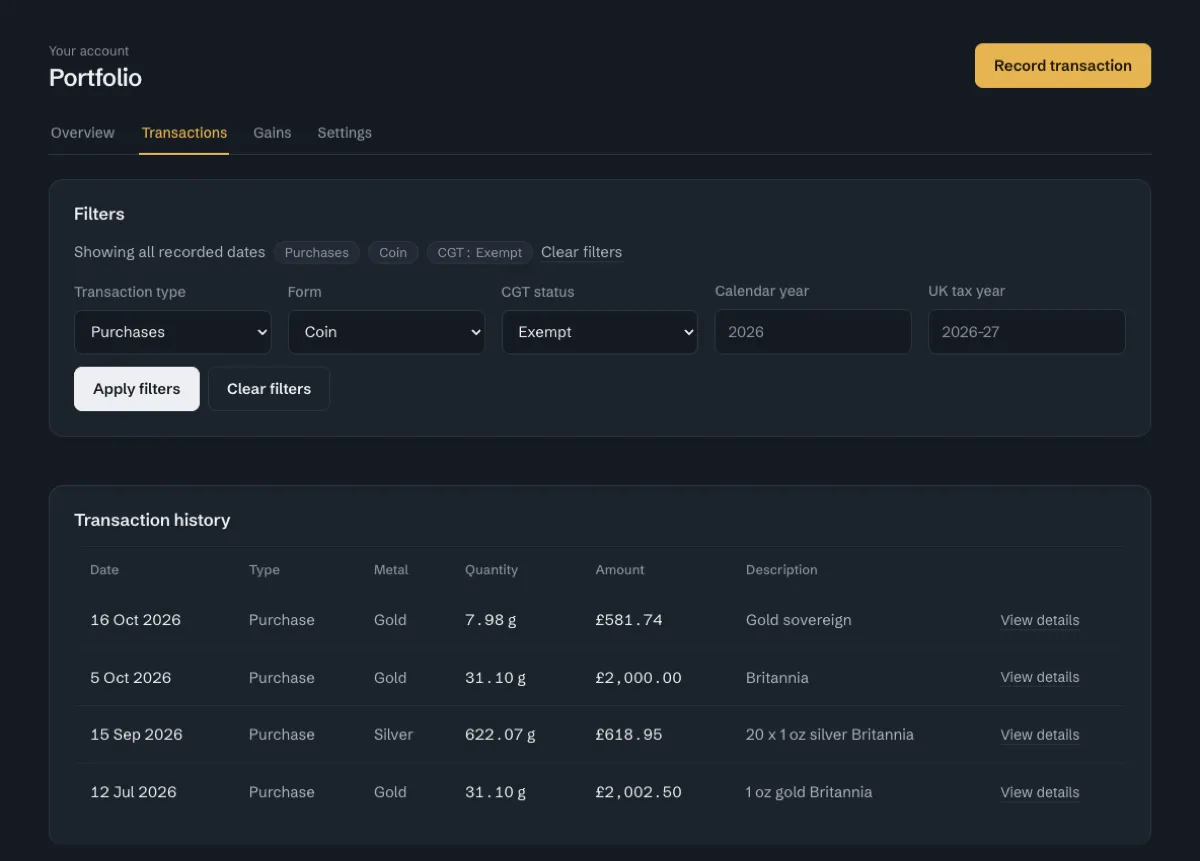Select the 12 Jul 2026 date cell
The image size is (1200, 861).
coord(133,792)
